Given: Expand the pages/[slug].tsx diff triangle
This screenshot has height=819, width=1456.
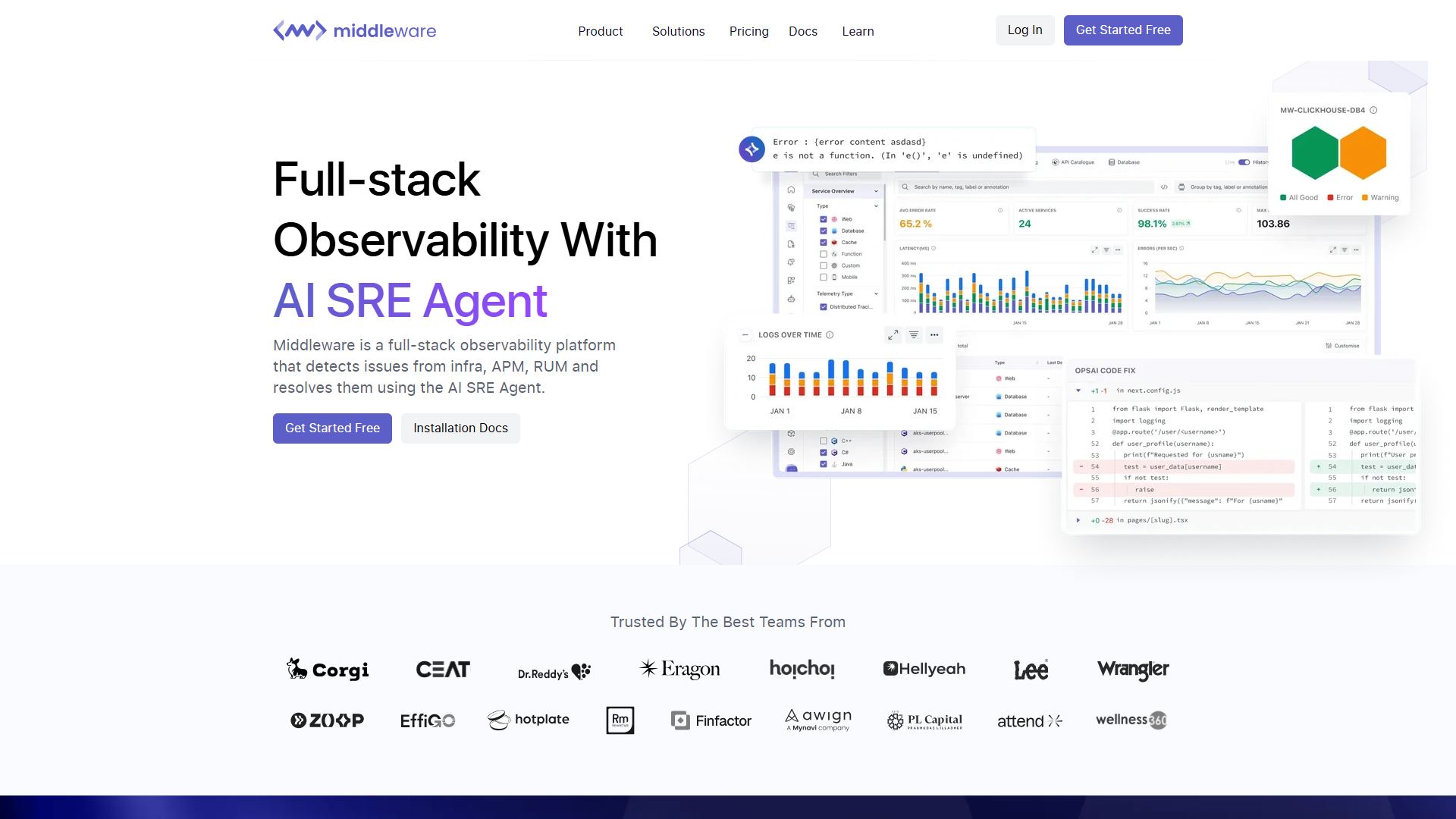Looking at the screenshot, I should click(x=1078, y=520).
